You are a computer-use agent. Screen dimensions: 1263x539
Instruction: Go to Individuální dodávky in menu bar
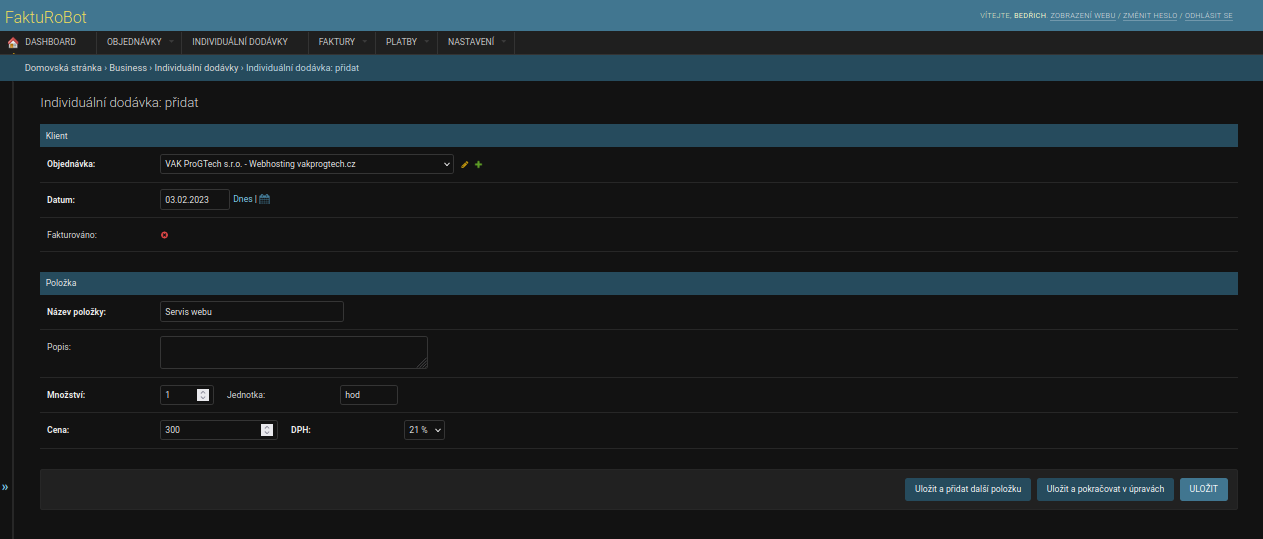[x=240, y=42]
